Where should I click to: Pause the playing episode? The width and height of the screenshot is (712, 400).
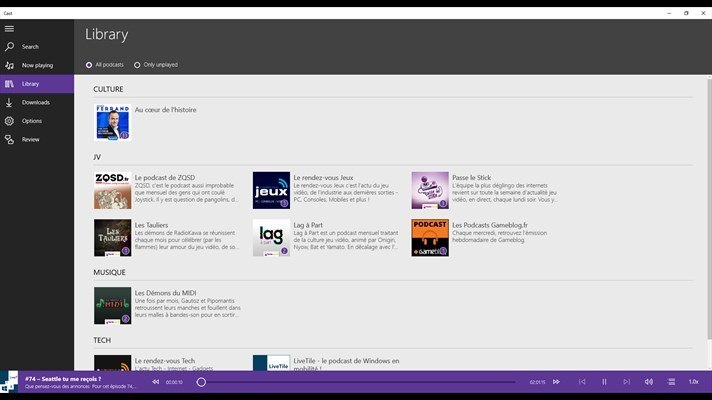coord(604,382)
